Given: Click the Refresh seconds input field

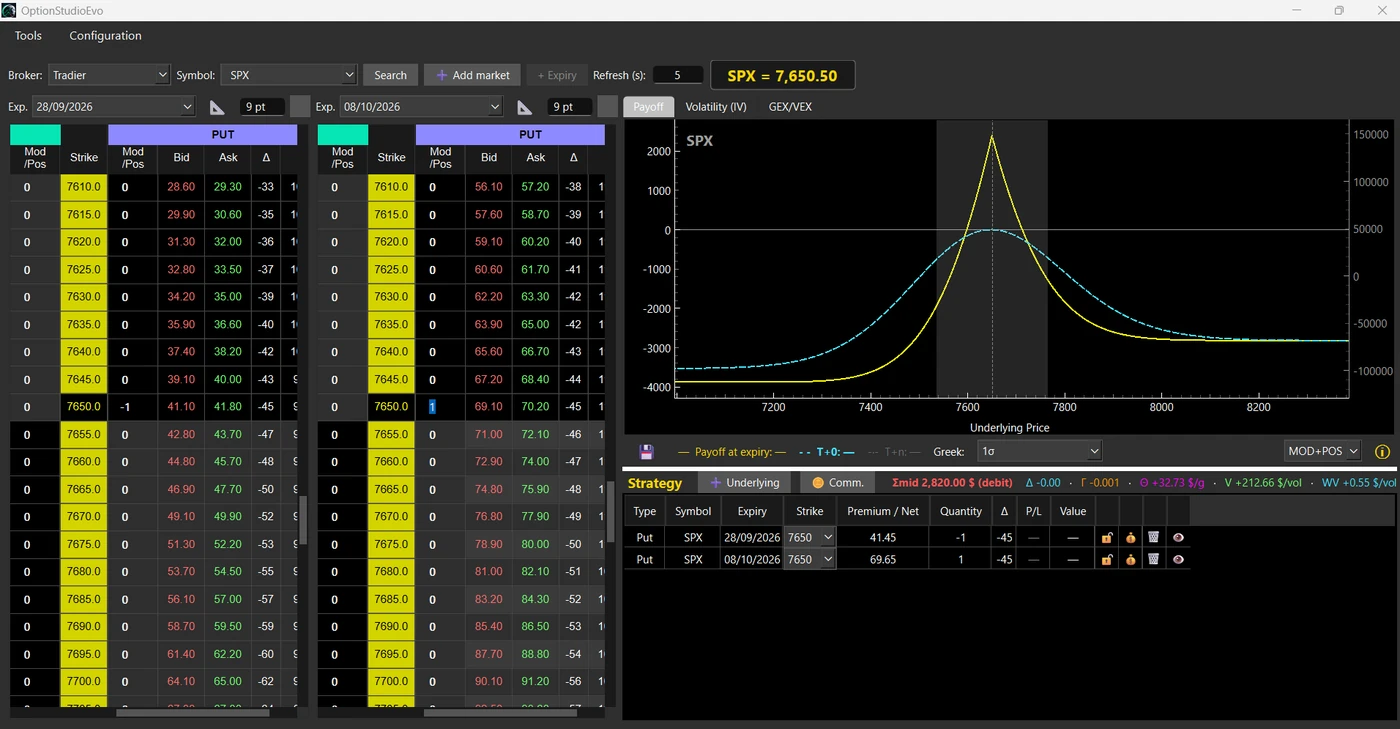Looking at the screenshot, I should pyautogui.click(x=678, y=75).
